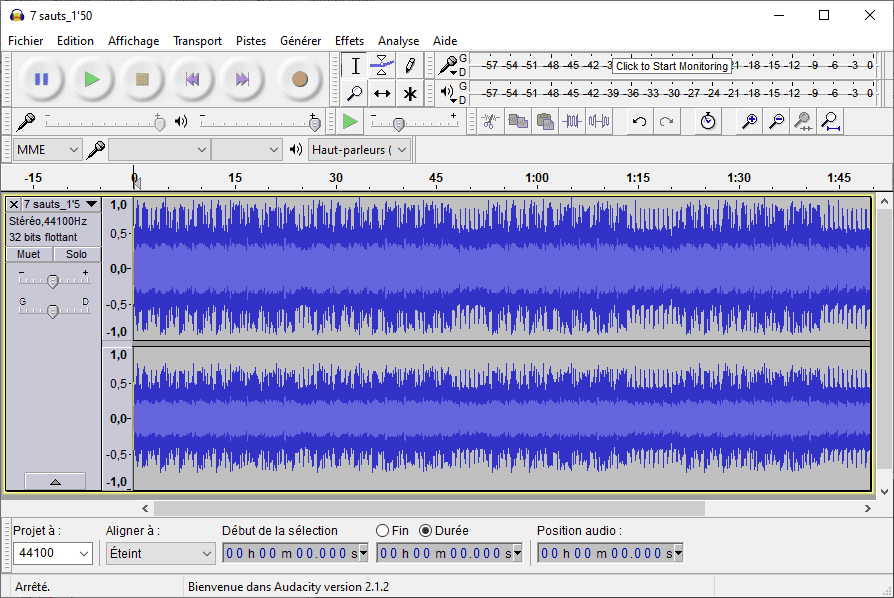Image resolution: width=894 pixels, height=598 pixels.
Task: Click the 1:00 mark on the timeline ruler
Action: click(537, 178)
